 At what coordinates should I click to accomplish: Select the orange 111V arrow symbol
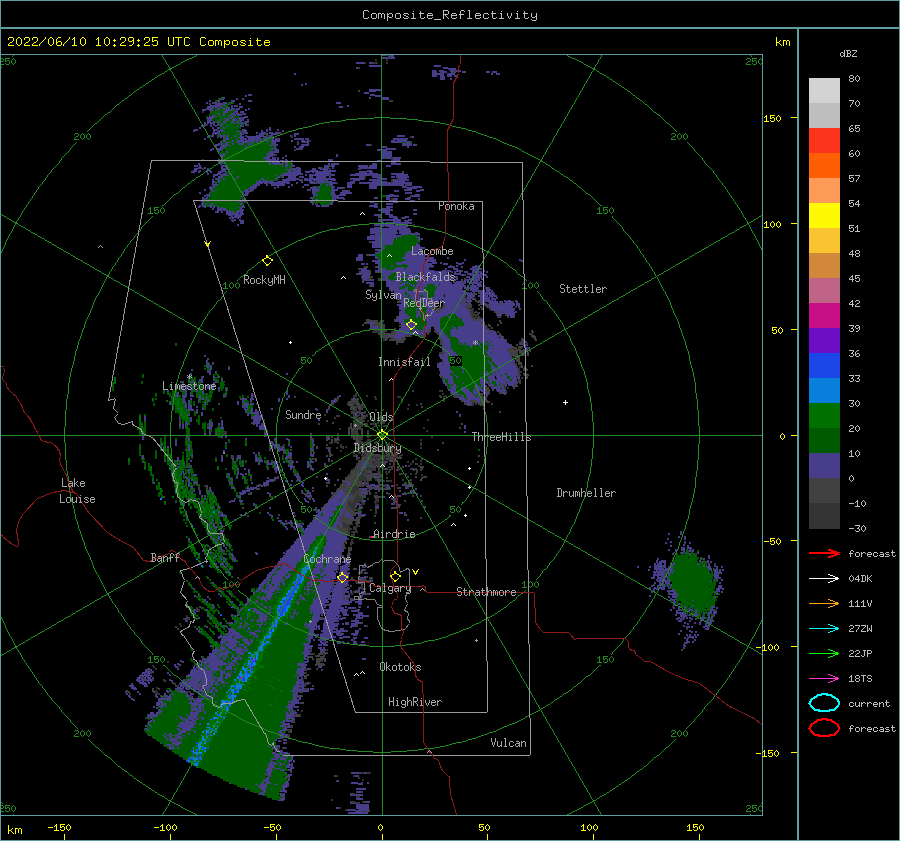[x=824, y=603]
